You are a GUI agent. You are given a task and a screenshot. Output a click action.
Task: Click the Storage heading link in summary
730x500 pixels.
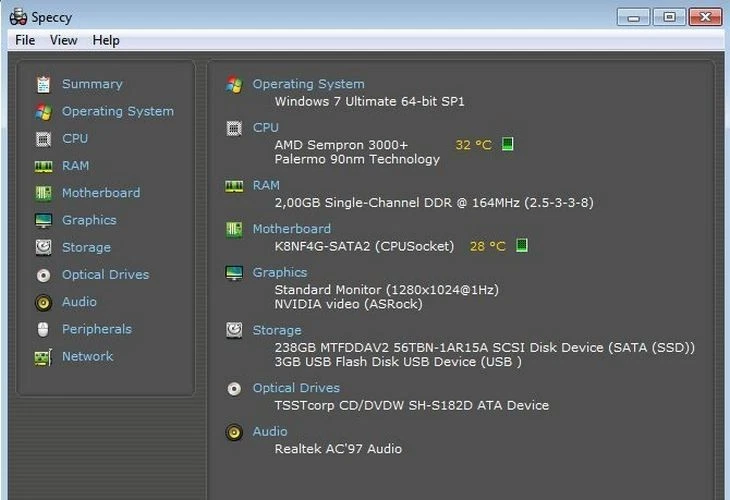pos(277,331)
